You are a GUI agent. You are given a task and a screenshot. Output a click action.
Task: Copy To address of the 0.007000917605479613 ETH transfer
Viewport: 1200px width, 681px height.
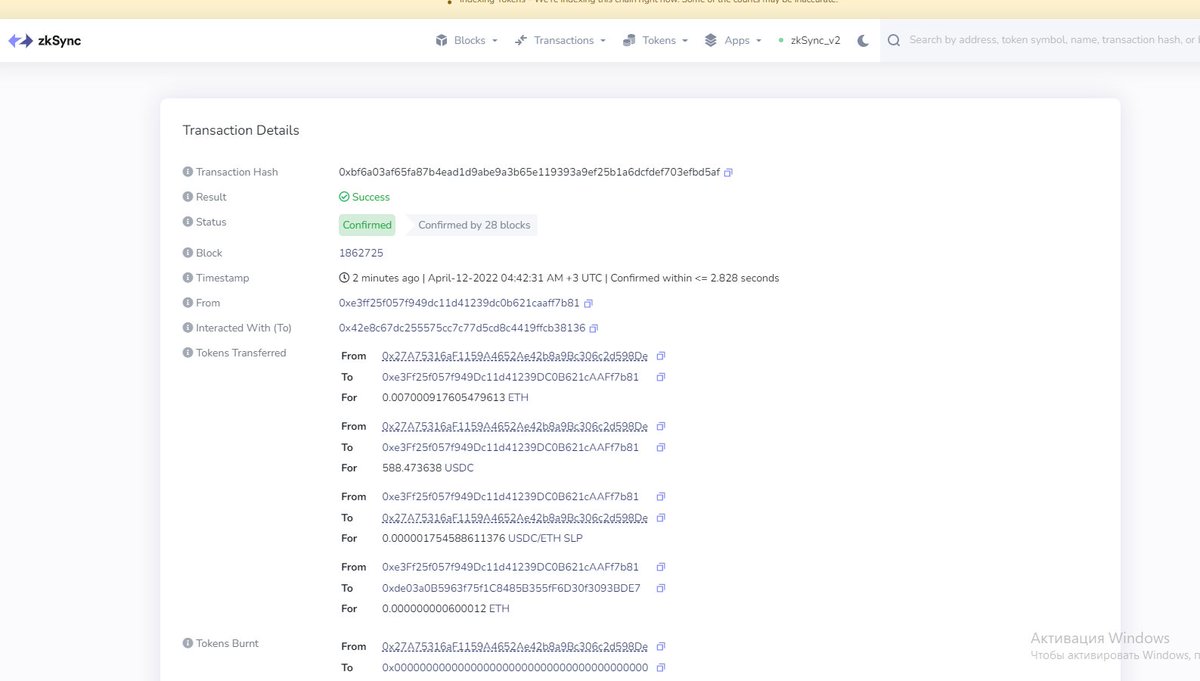[660, 377]
